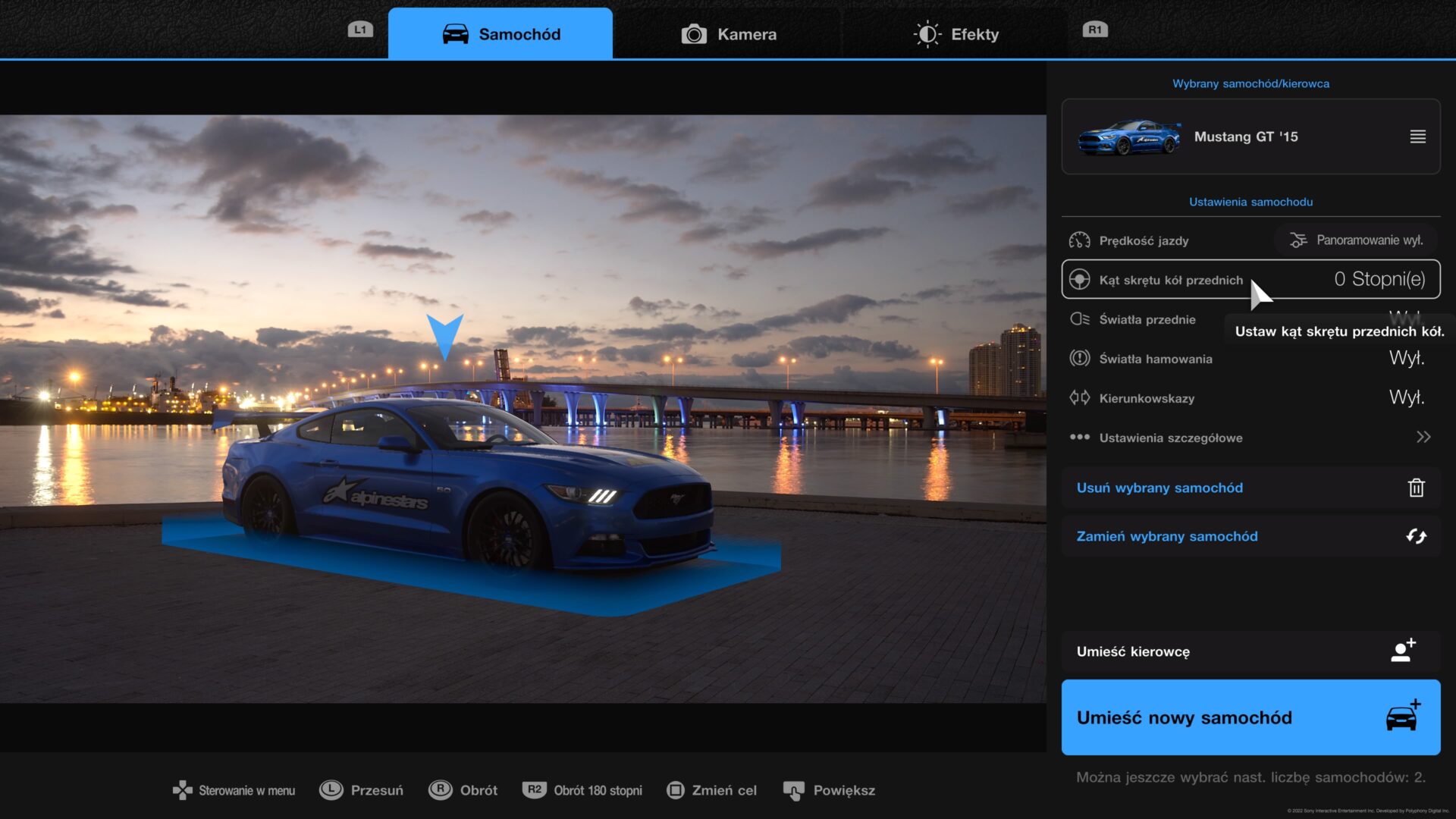Open the Efekty tab
This screenshot has height=819, width=1456.
point(956,34)
